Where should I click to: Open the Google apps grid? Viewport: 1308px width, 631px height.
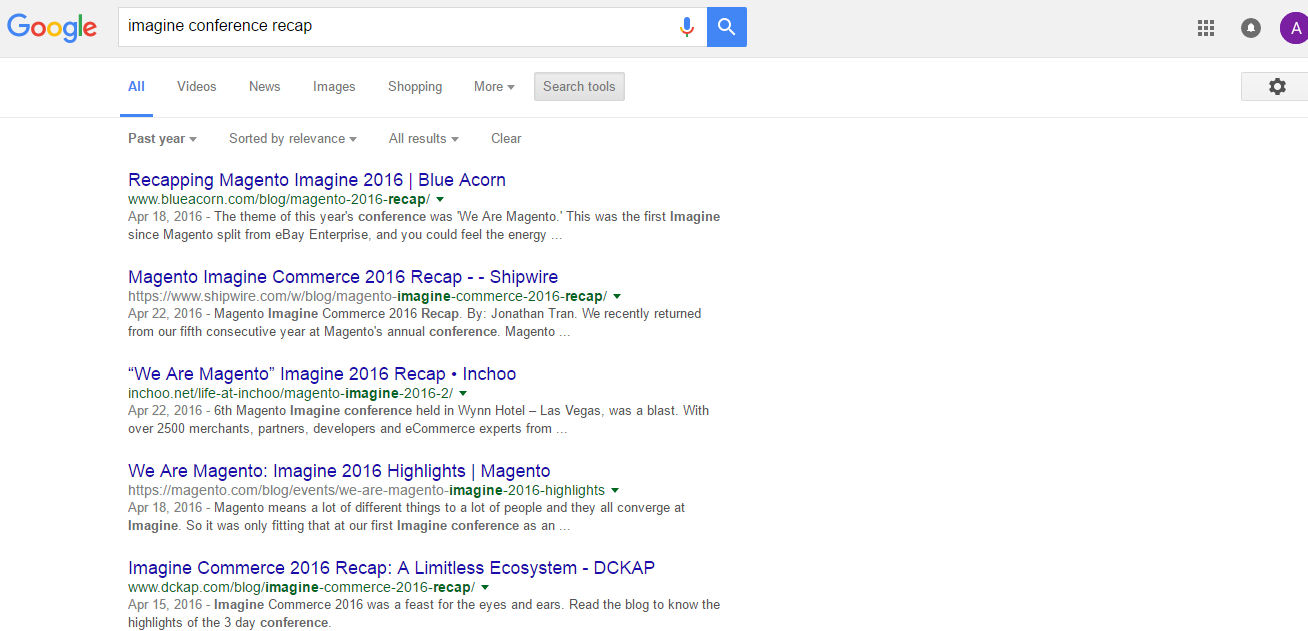click(x=1205, y=28)
